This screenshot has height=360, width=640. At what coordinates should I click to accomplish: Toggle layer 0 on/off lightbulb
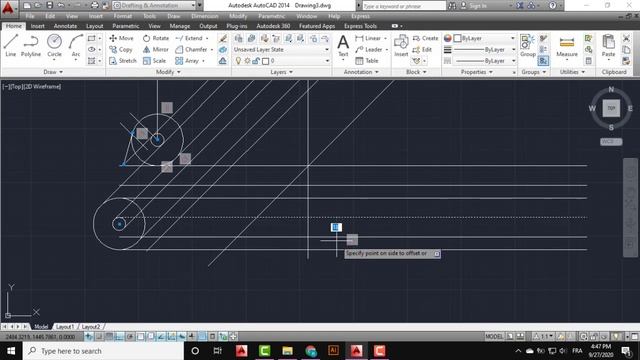(x=238, y=61)
